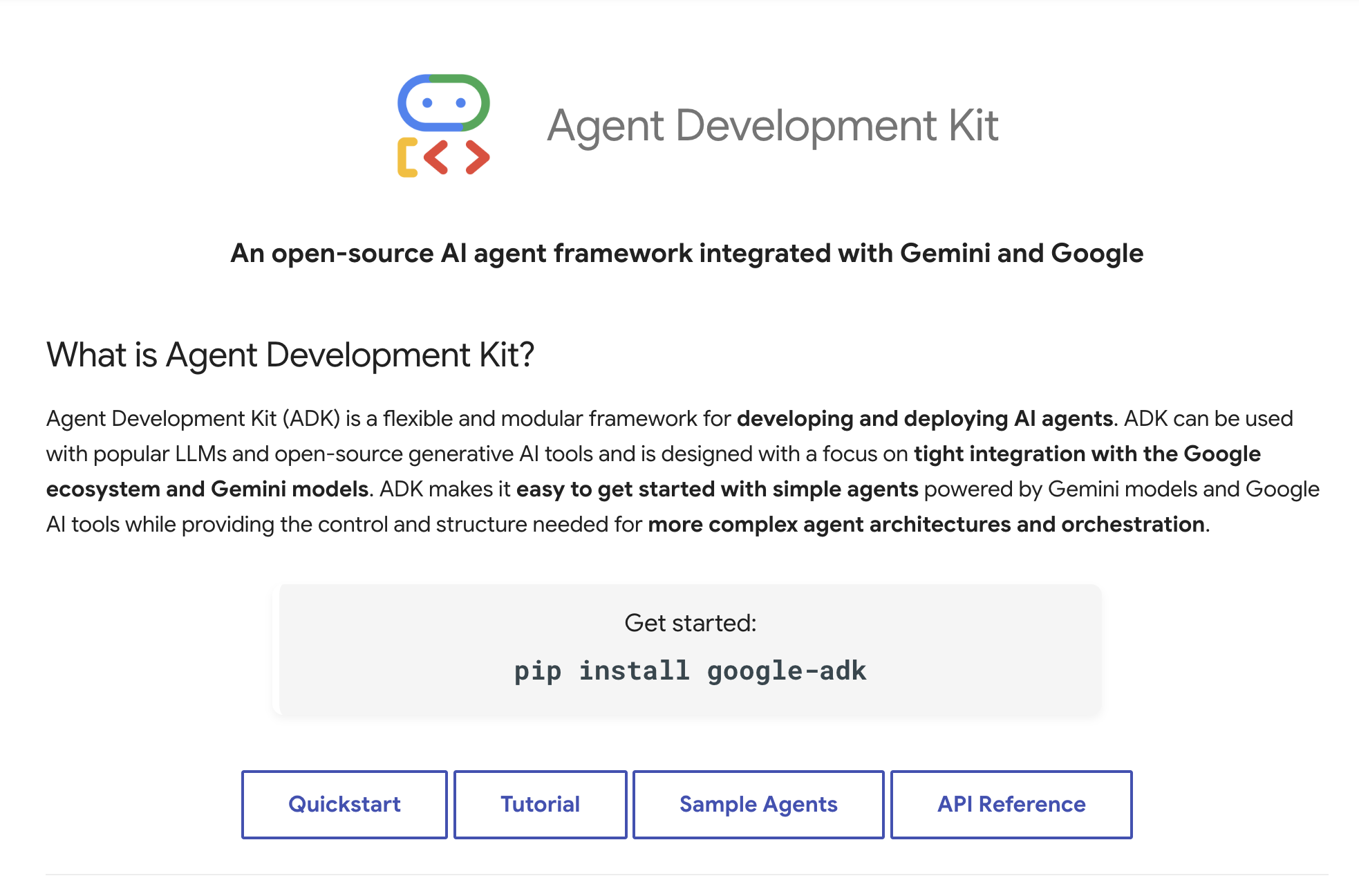View the Sample Agents
This screenshot has height=896, width=1359.
pos(758,804)
